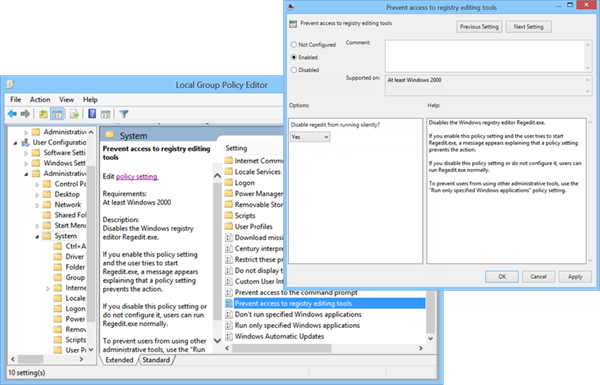The image size is (600, 385).
Task: Click the Forward arrow toolbar icon
Action: pos(26,114)
